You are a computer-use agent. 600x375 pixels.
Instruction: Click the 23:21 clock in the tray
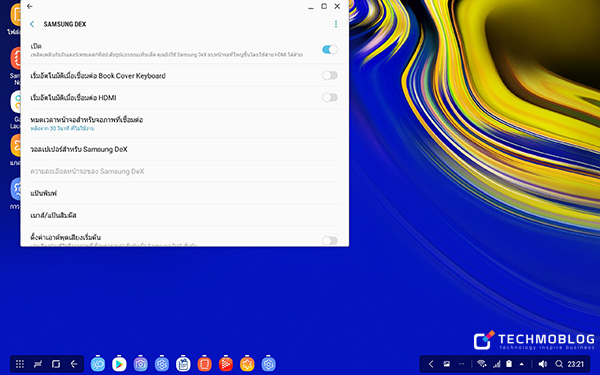click(x=576, y=364)
